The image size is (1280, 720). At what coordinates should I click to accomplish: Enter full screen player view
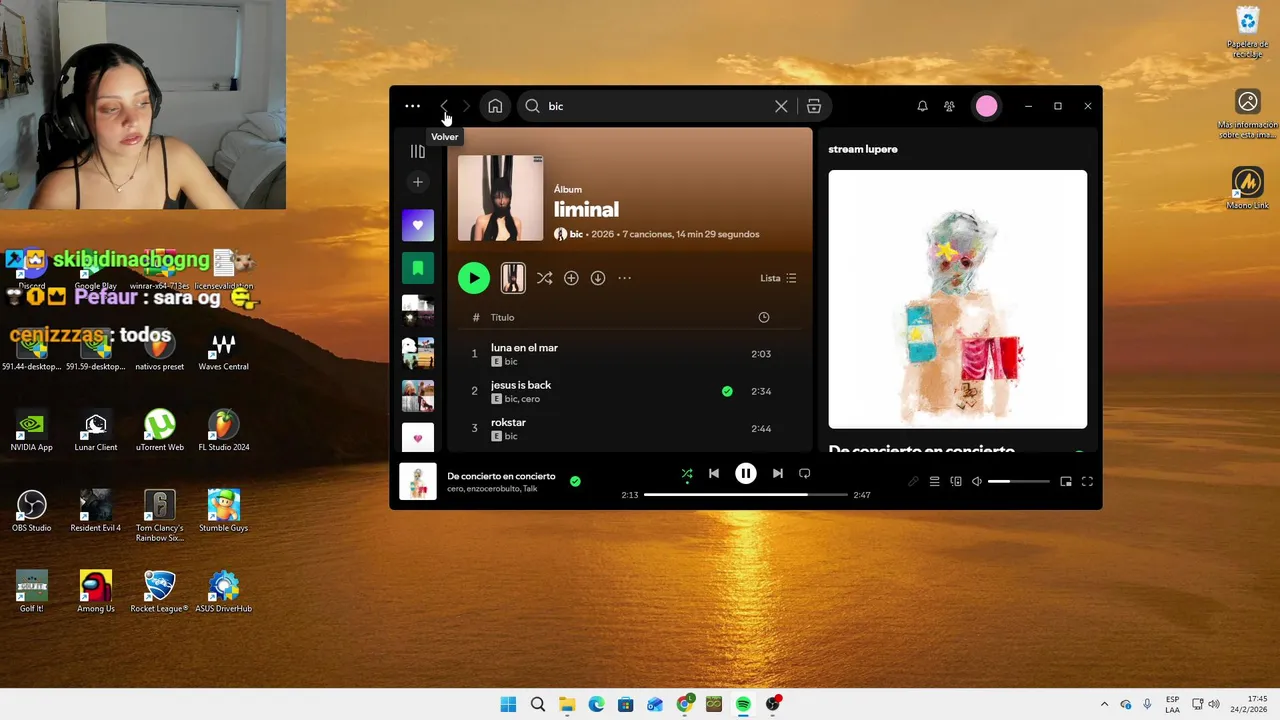point(1087,481)
